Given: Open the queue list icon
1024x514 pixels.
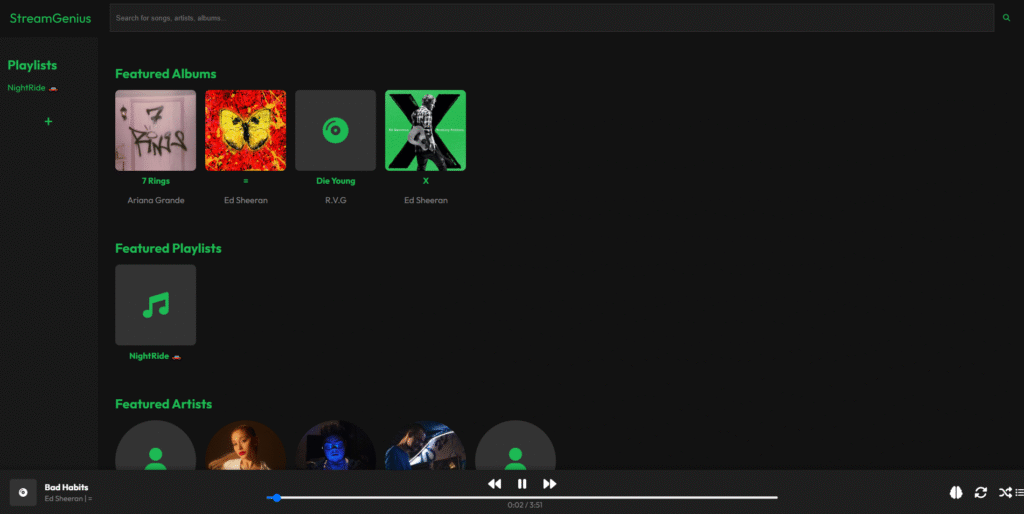Looking at the screenshot, I should tap(1018, 492).
